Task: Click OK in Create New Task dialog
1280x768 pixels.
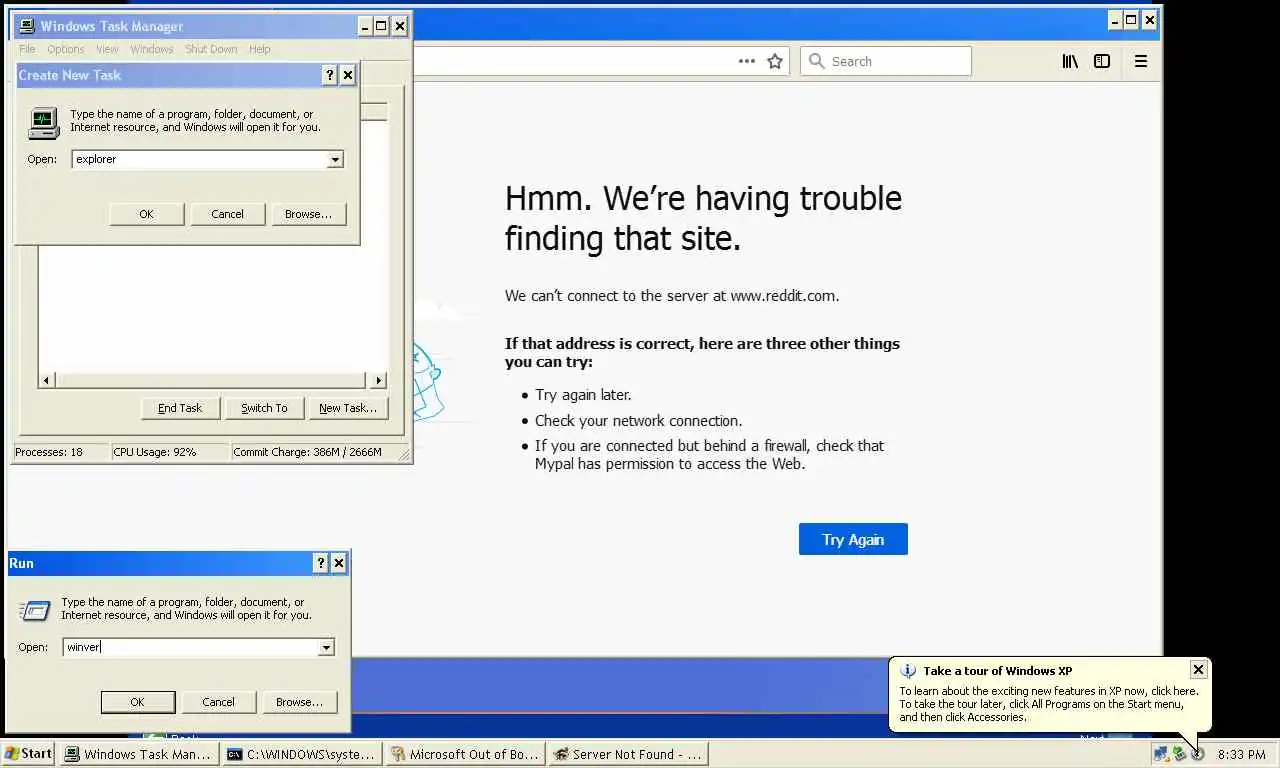Action: point(146,214)
